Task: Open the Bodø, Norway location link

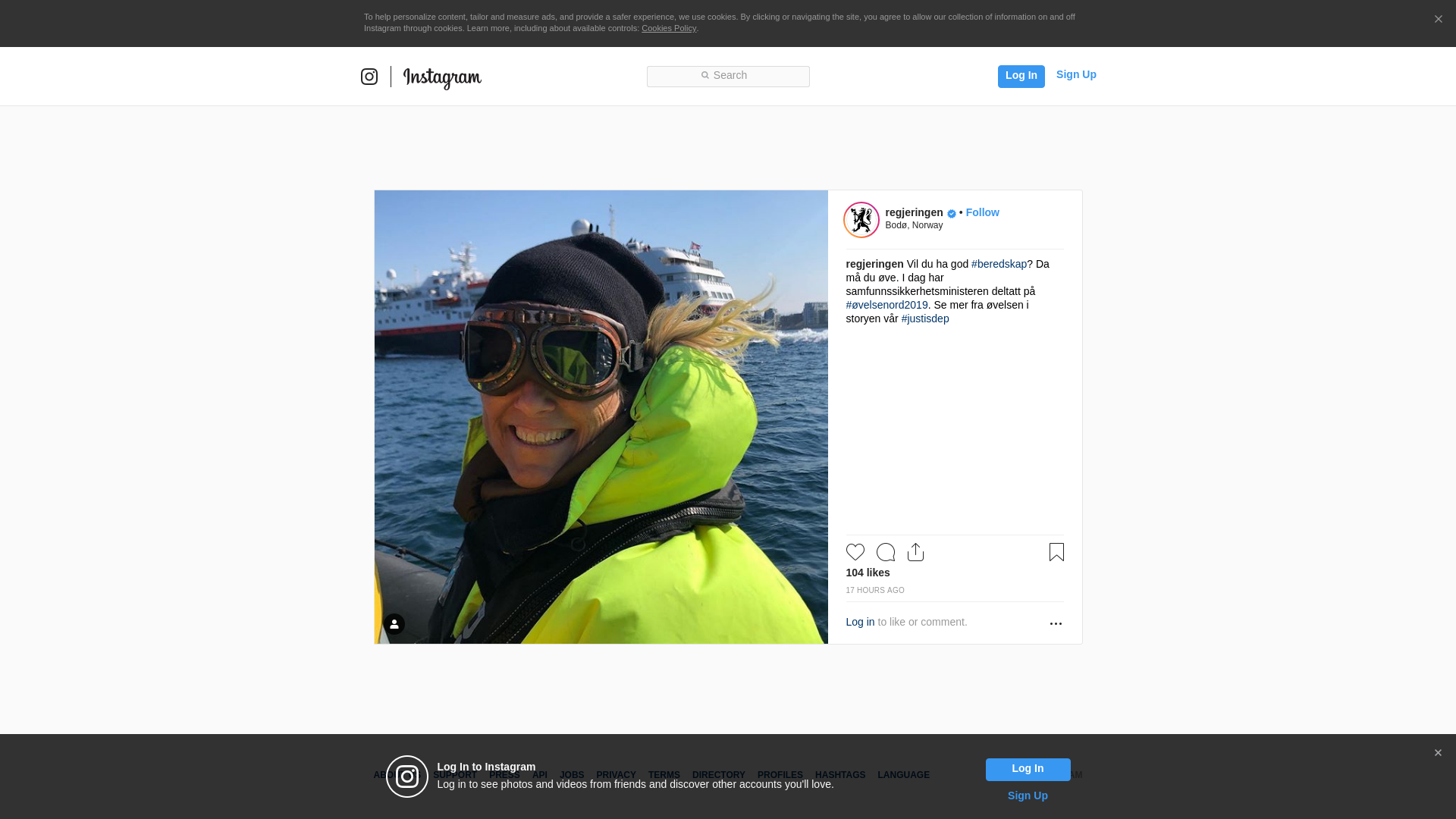Action: (914, 225)
